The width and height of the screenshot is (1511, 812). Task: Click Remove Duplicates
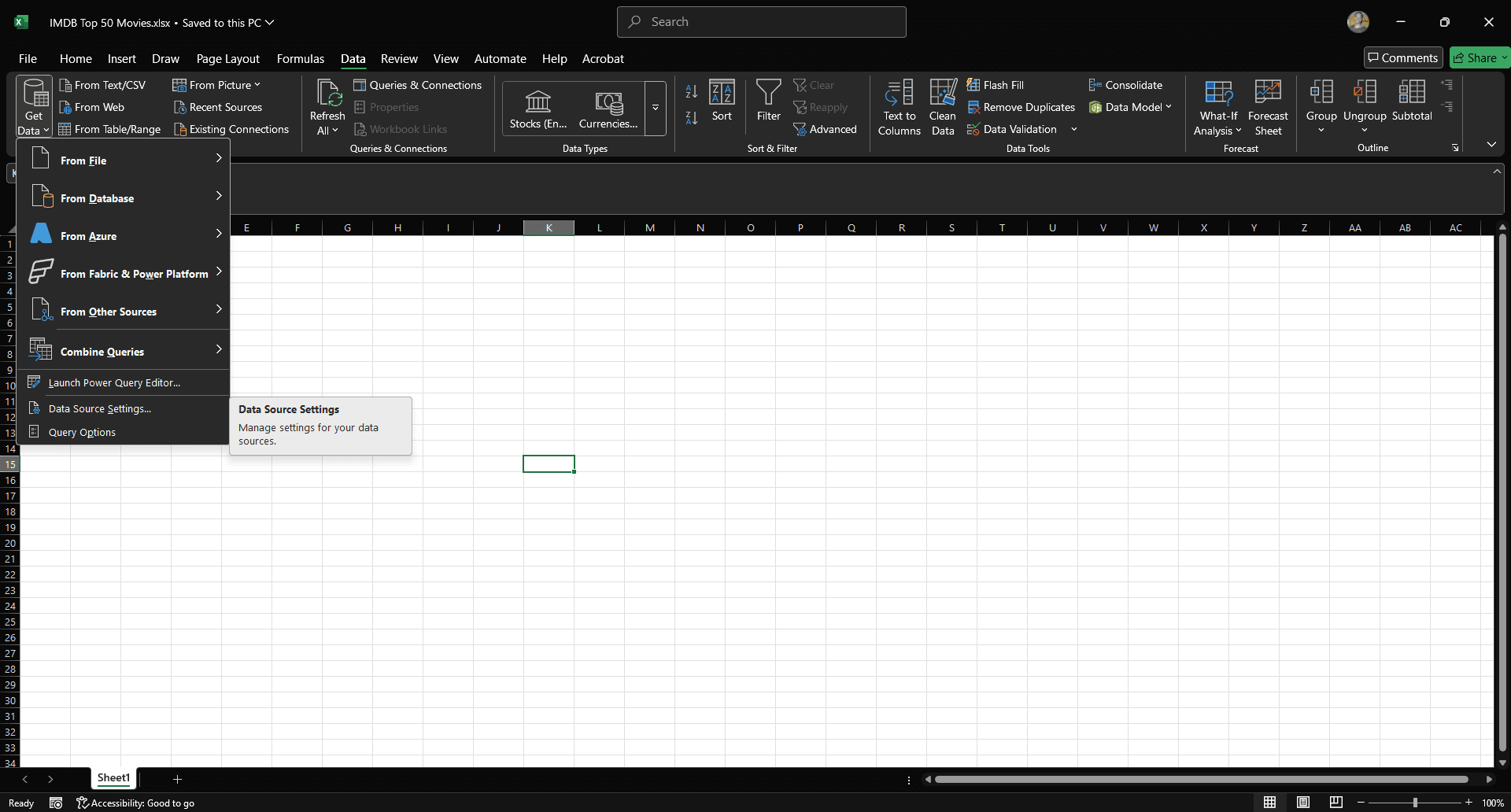(x=1021, y=107)
